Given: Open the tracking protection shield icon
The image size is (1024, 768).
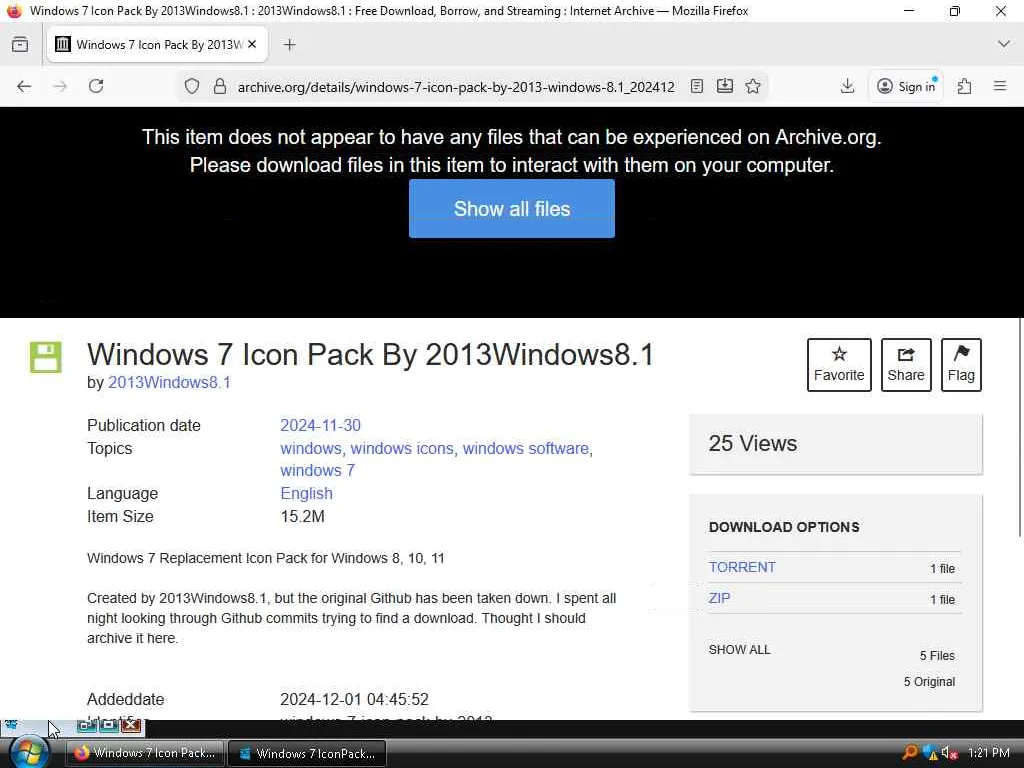Looking at the screenshot, I should 191,86.
